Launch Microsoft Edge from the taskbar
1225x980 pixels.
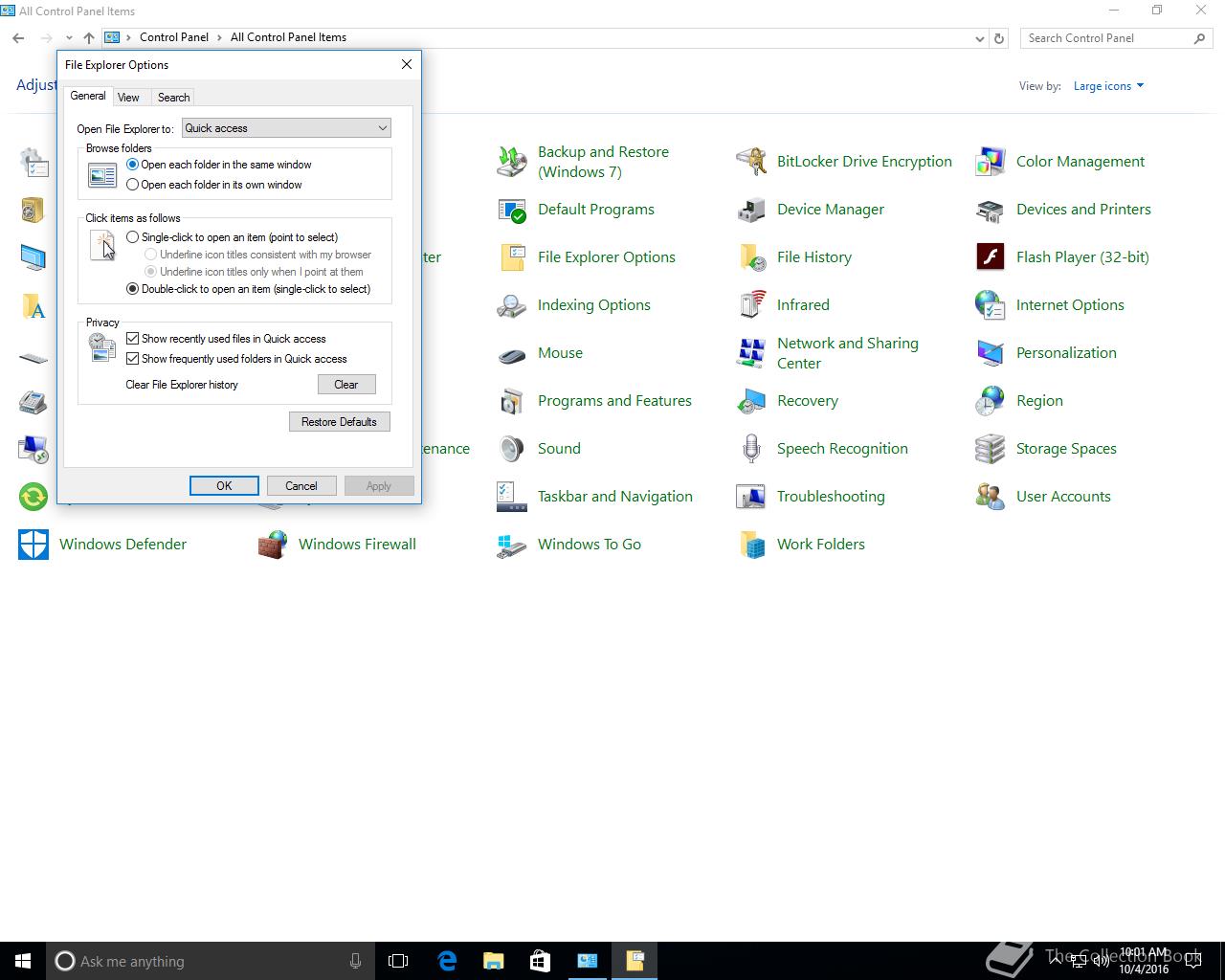tap(447, 961)
